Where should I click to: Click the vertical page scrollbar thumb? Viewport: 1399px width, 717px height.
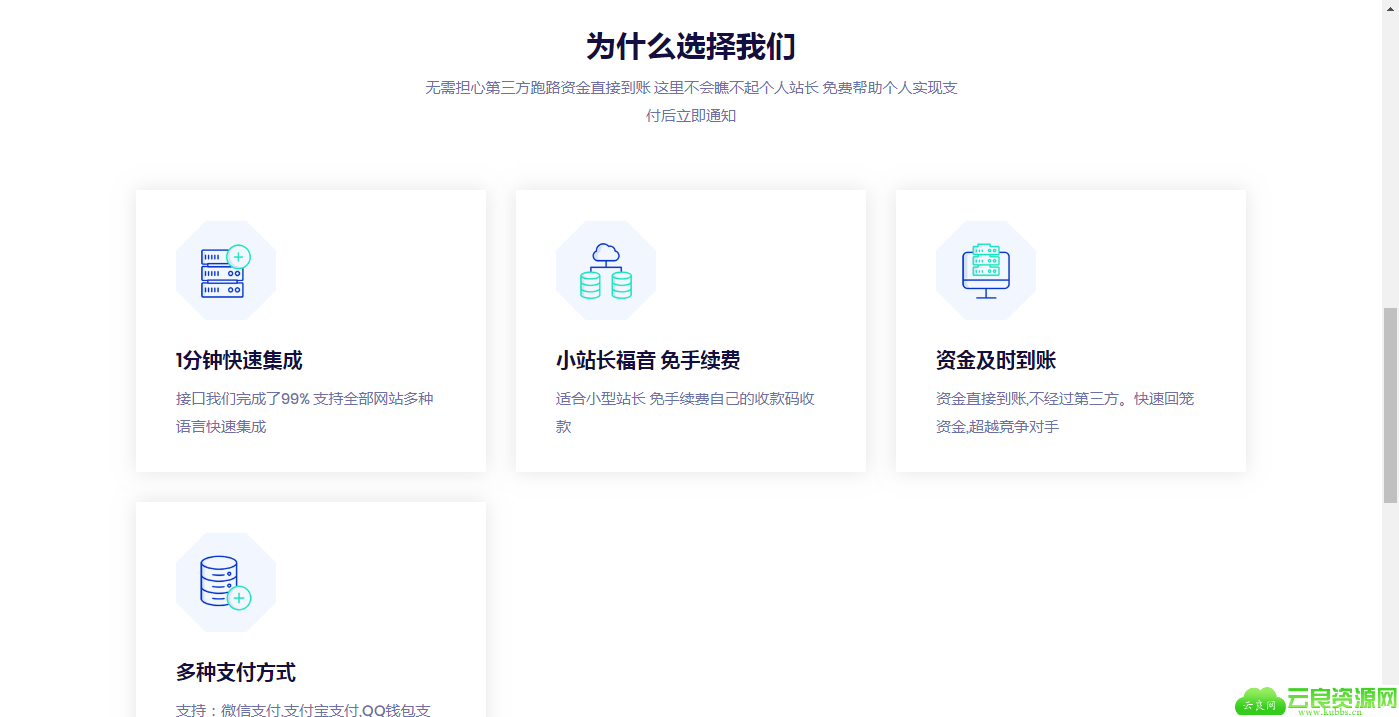[1390, 405]
